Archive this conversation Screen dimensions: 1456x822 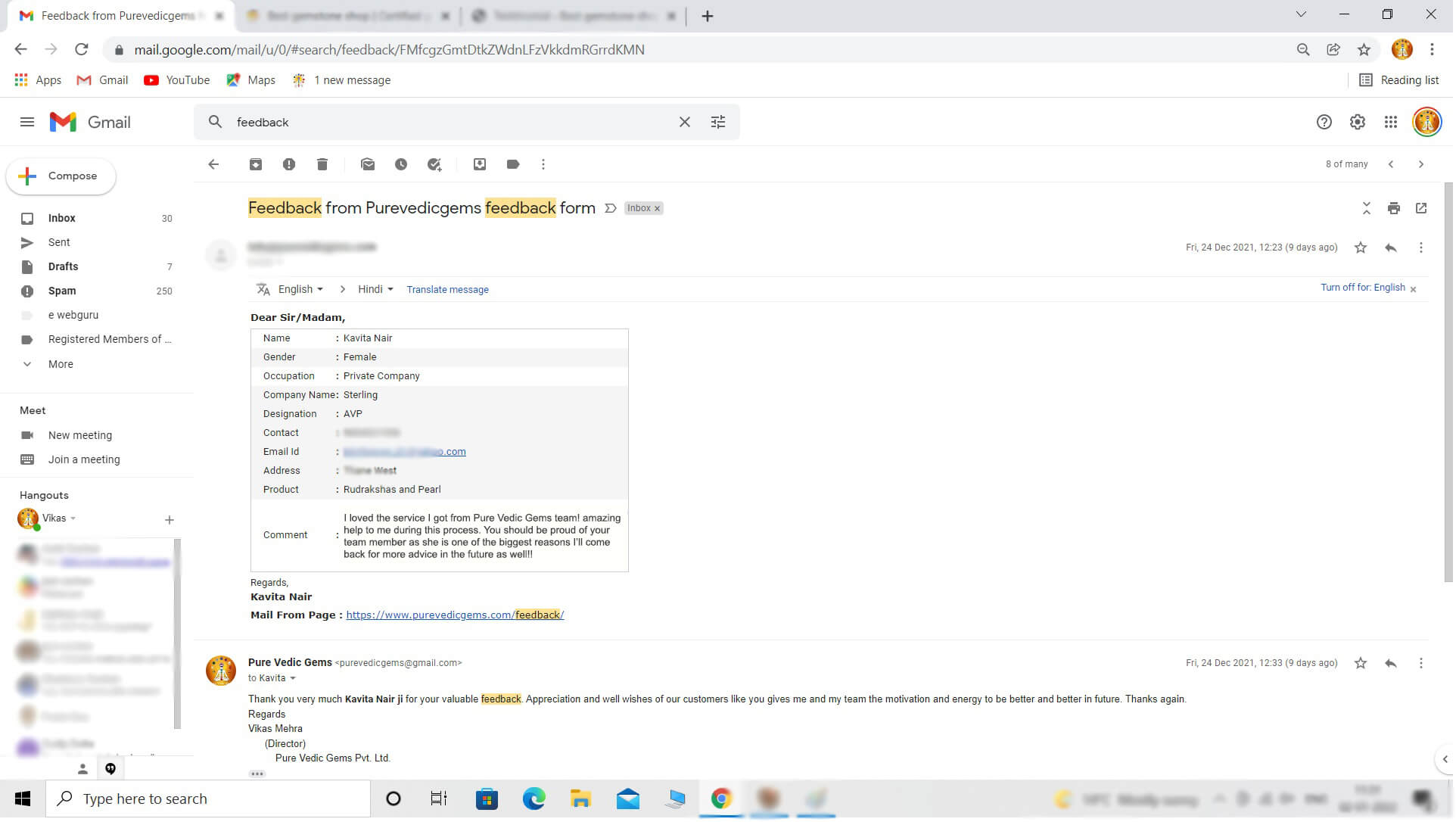coord(256,164)
